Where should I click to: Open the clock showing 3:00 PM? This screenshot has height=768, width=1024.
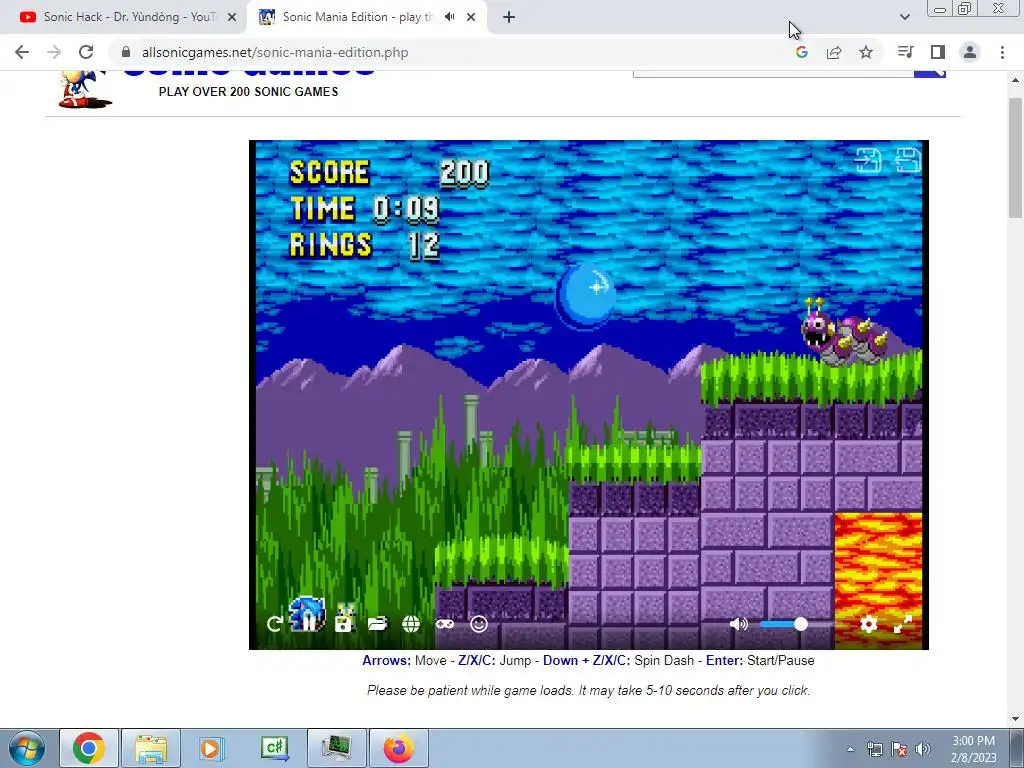(x=974, y=749)
